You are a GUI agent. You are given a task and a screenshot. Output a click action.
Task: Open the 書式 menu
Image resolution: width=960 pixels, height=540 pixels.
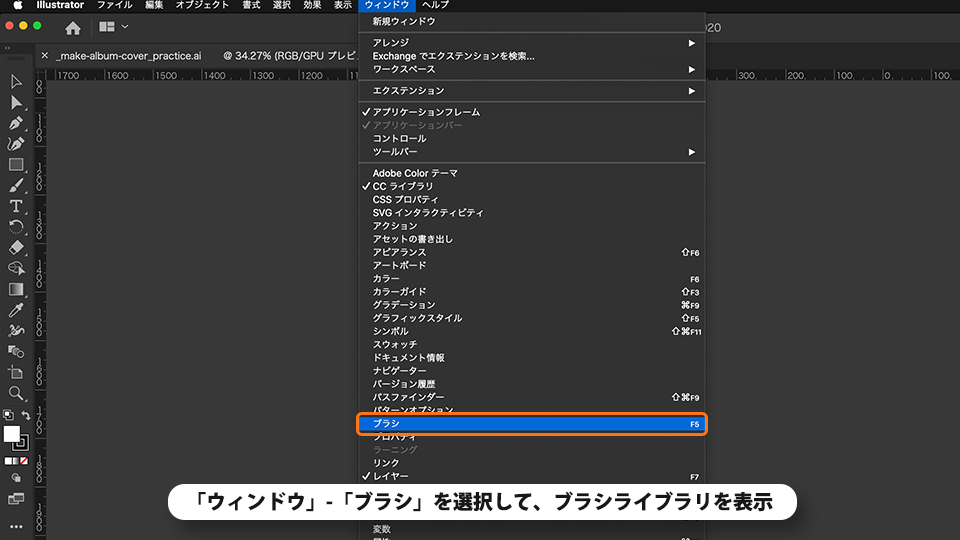point(251,5)
